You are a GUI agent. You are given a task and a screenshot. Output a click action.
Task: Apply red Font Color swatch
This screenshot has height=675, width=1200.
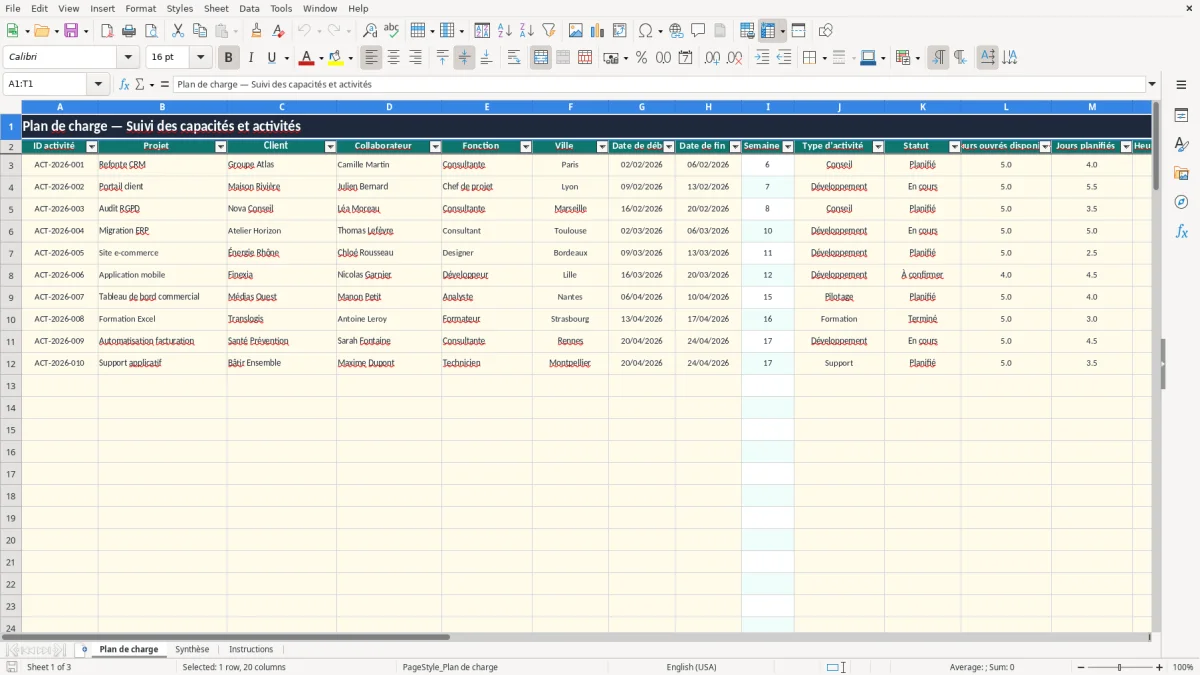click(x=306, y=58)
